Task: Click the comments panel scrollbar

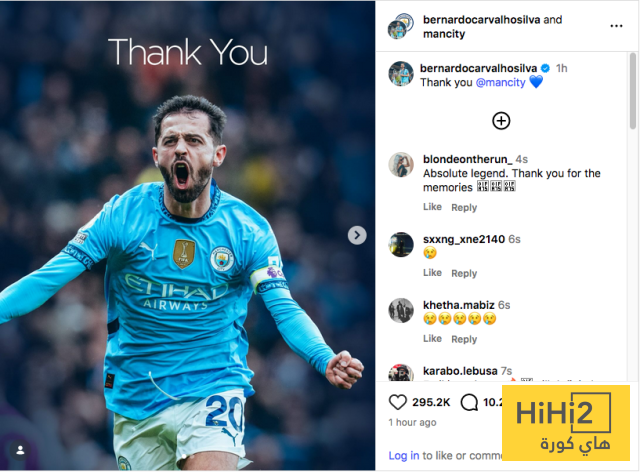Action: click(633, 92)
